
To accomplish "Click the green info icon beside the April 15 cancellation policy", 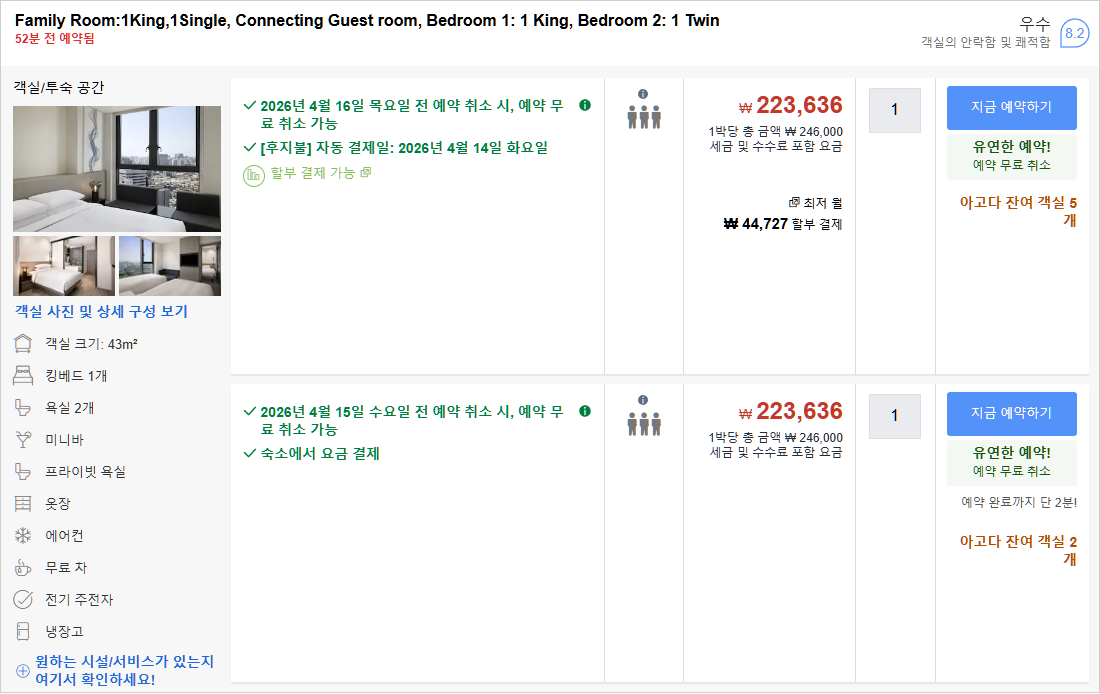I will (585, 411).
